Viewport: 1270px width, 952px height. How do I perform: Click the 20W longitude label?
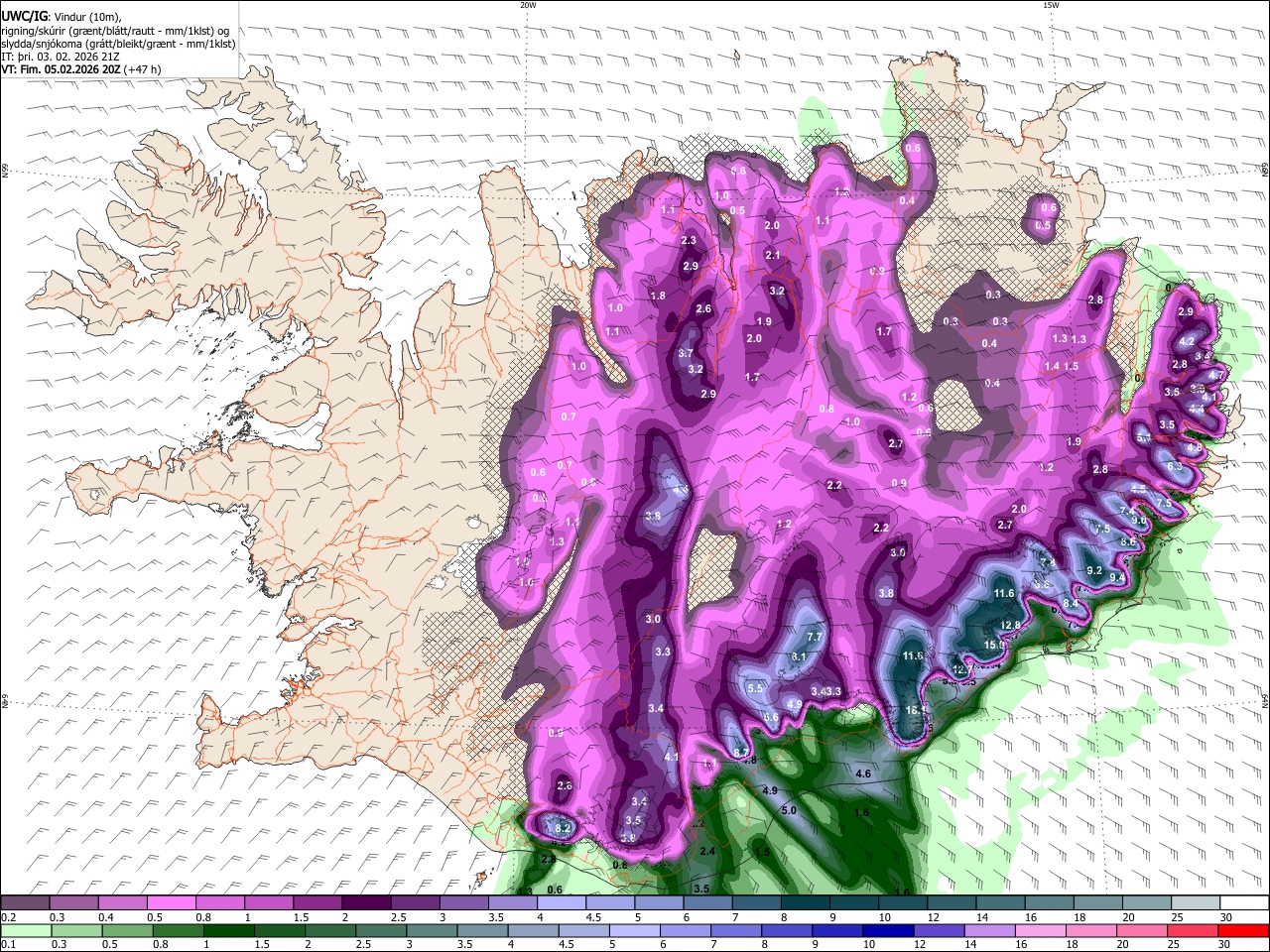tap(528, 5)
